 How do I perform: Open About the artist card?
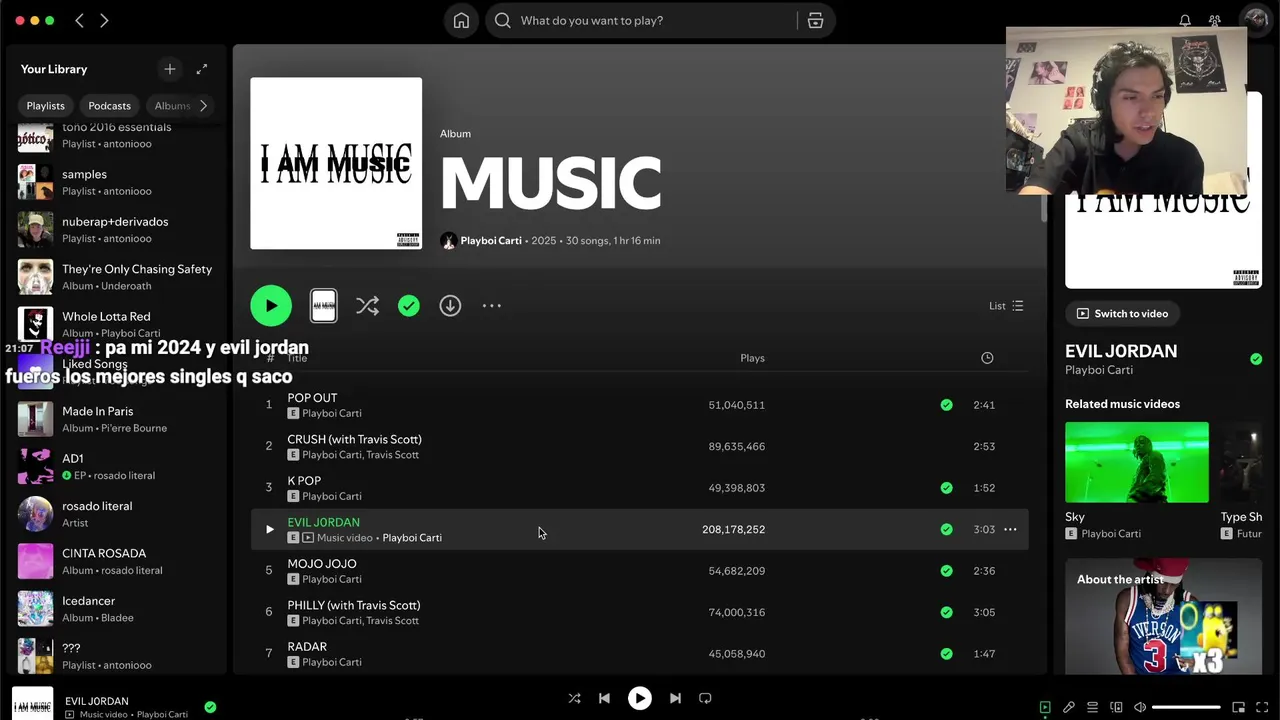[x=1163, y=616]
